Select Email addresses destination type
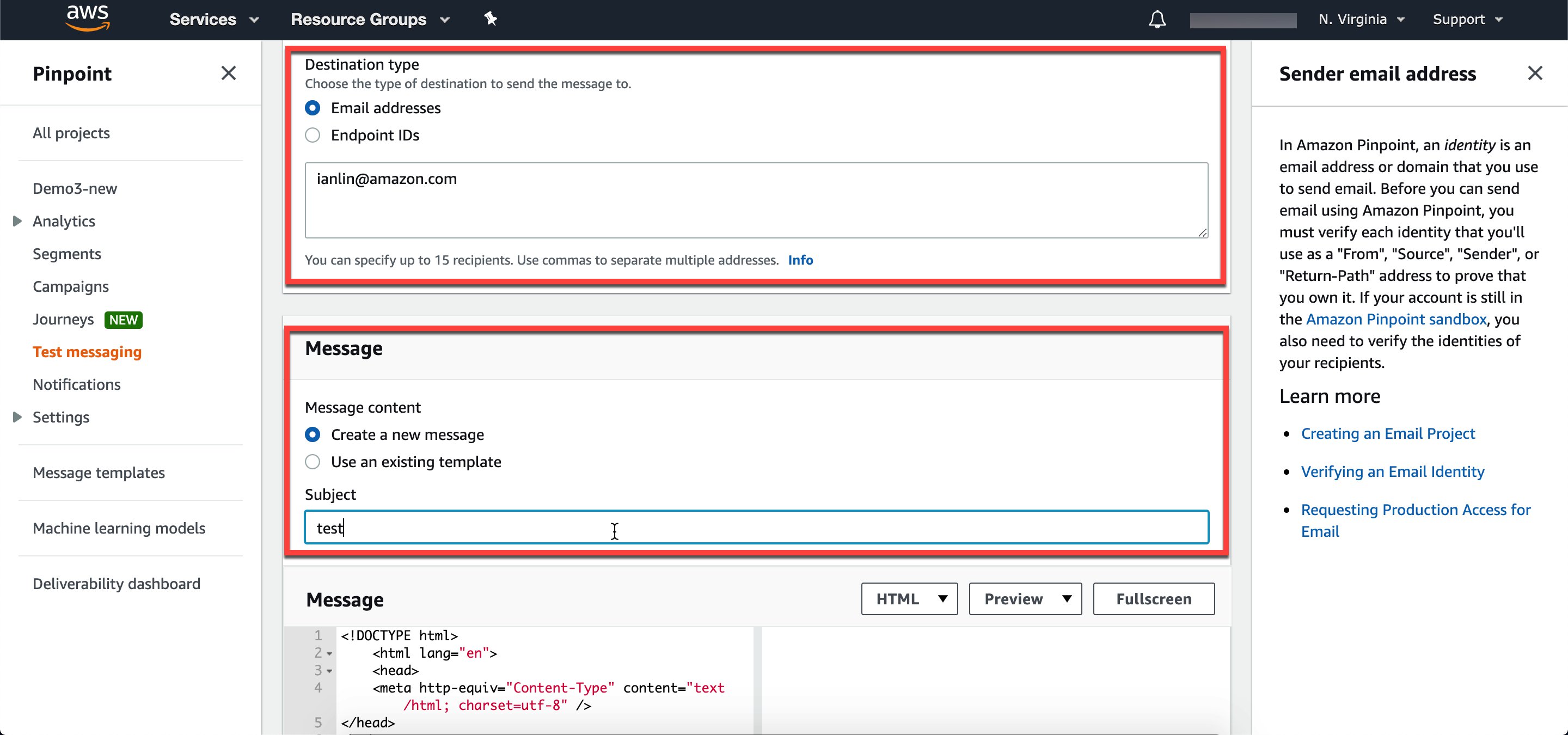 [313, 108]
